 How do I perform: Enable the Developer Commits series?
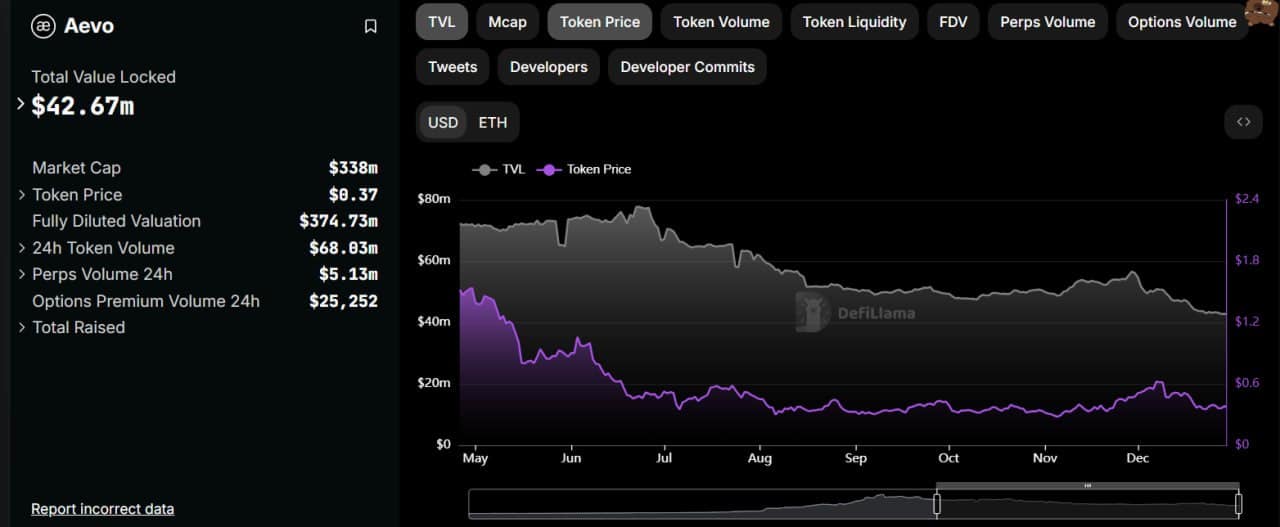688,67
